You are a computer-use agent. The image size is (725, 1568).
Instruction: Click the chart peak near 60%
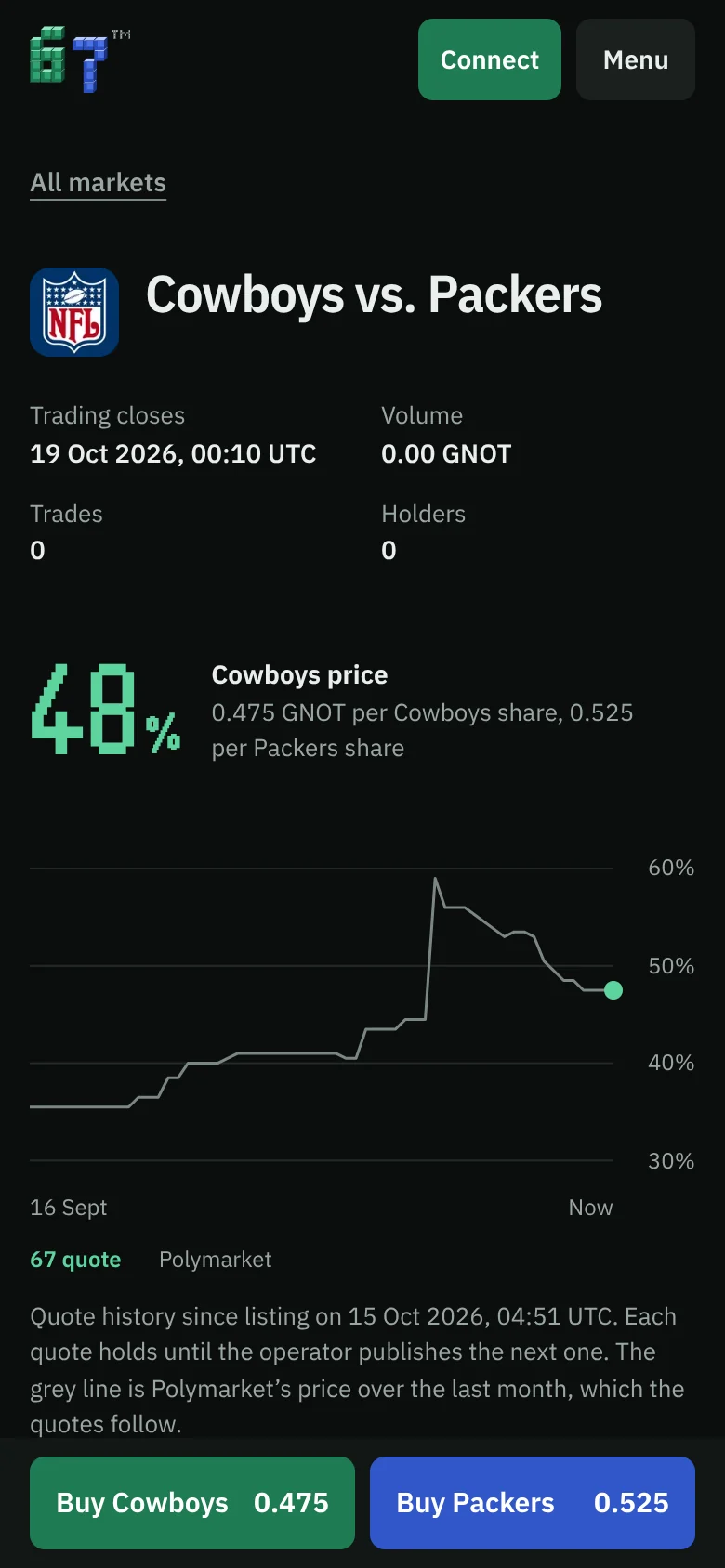(x=435, y=878)
